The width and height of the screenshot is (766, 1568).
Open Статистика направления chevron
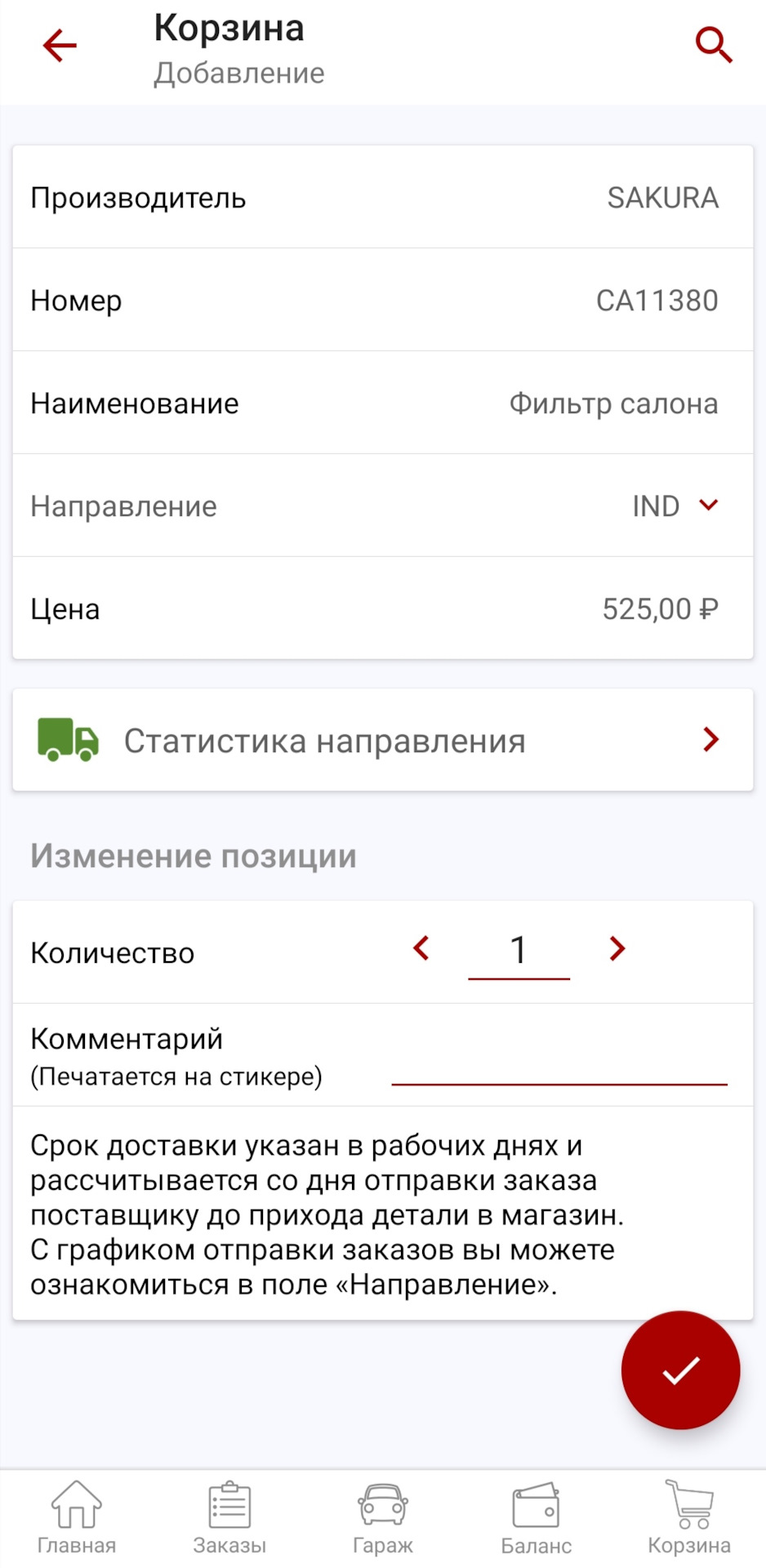(710, 740)
